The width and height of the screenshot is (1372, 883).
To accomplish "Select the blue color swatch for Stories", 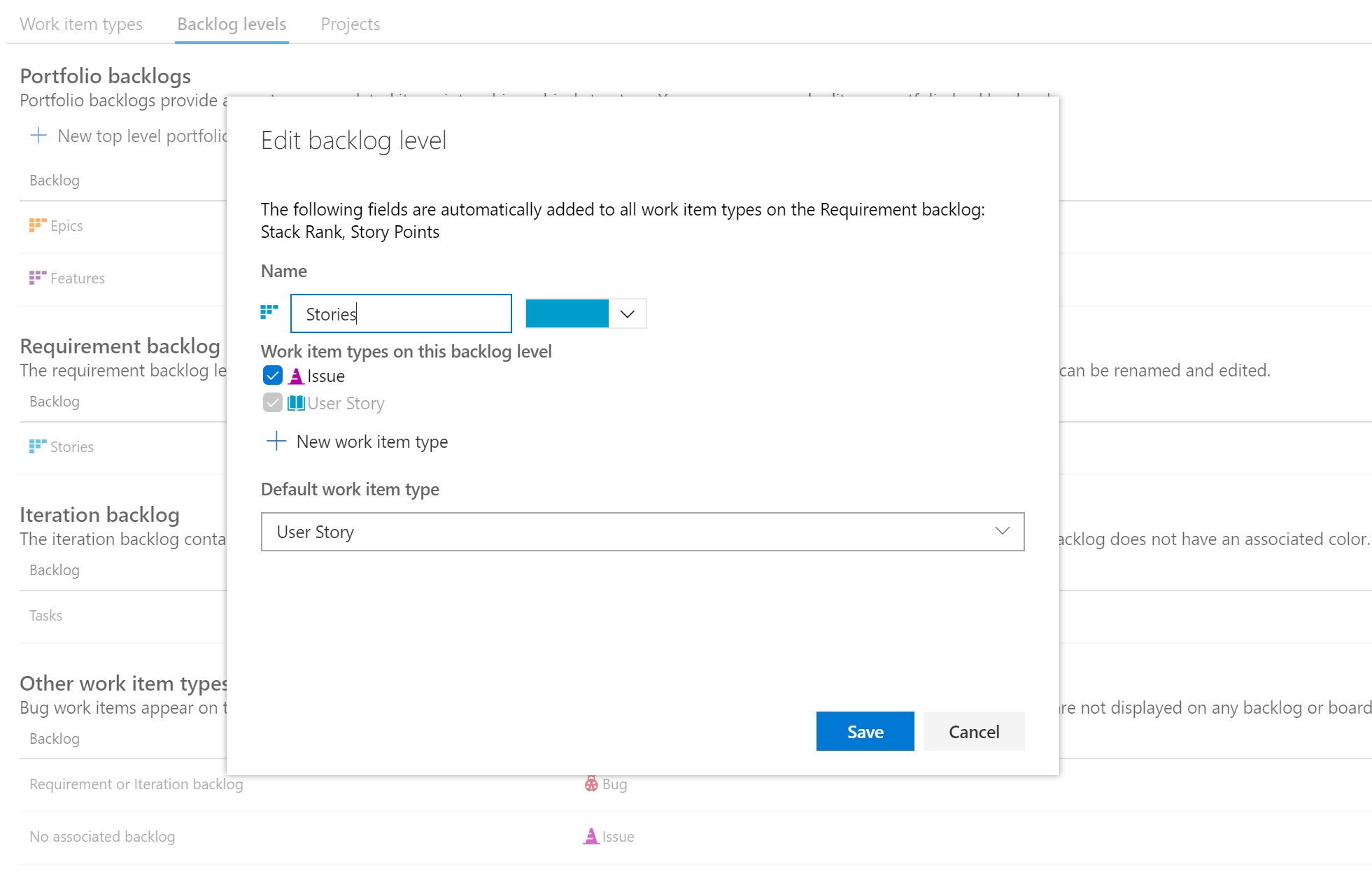I will pos(567,313).
